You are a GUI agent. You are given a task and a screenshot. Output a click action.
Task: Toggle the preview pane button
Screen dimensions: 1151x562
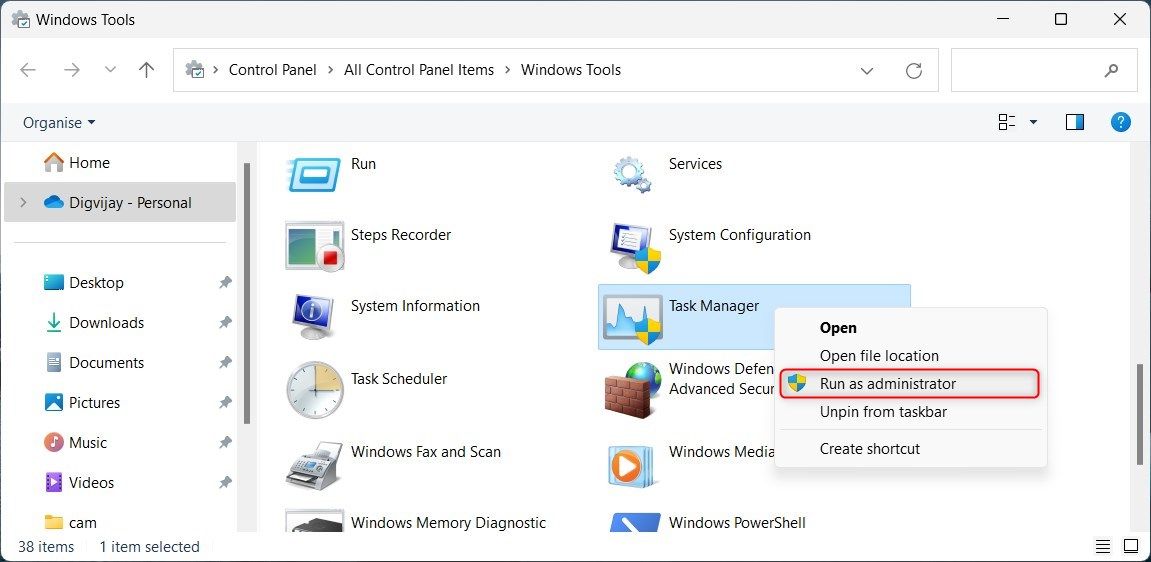click(x=1075, y=122)
